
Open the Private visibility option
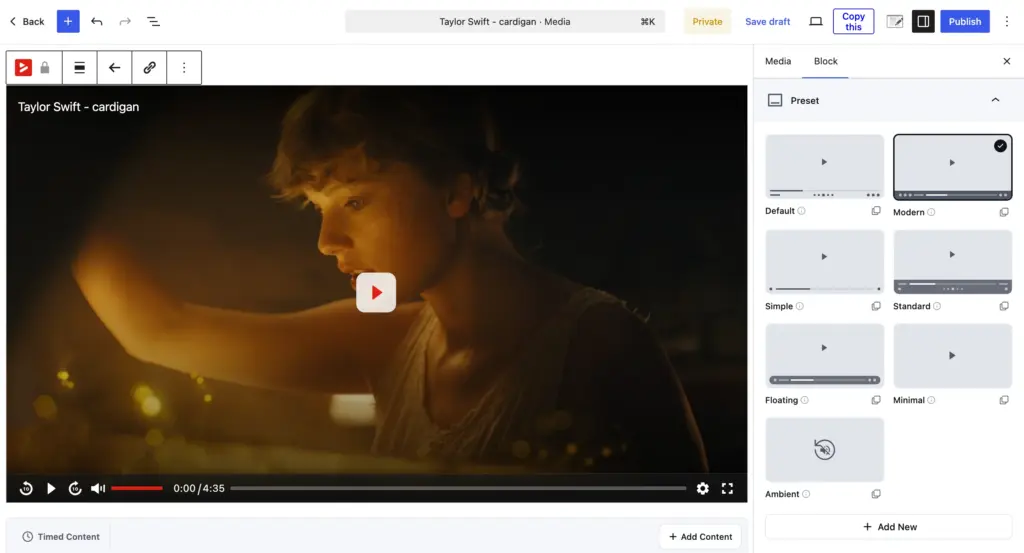[x=707, y=22]
